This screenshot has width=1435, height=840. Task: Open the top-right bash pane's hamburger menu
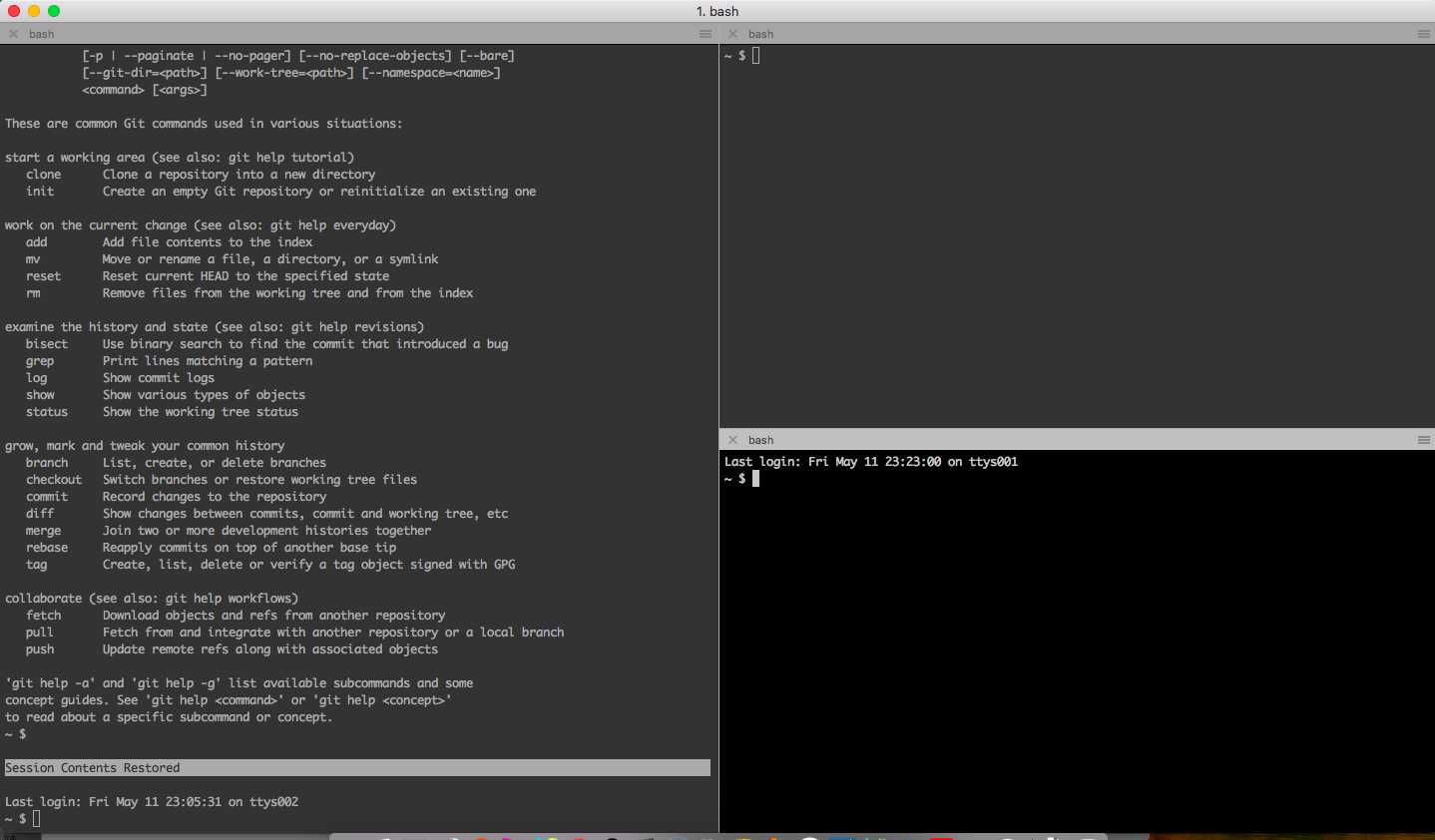(1424, 34)
